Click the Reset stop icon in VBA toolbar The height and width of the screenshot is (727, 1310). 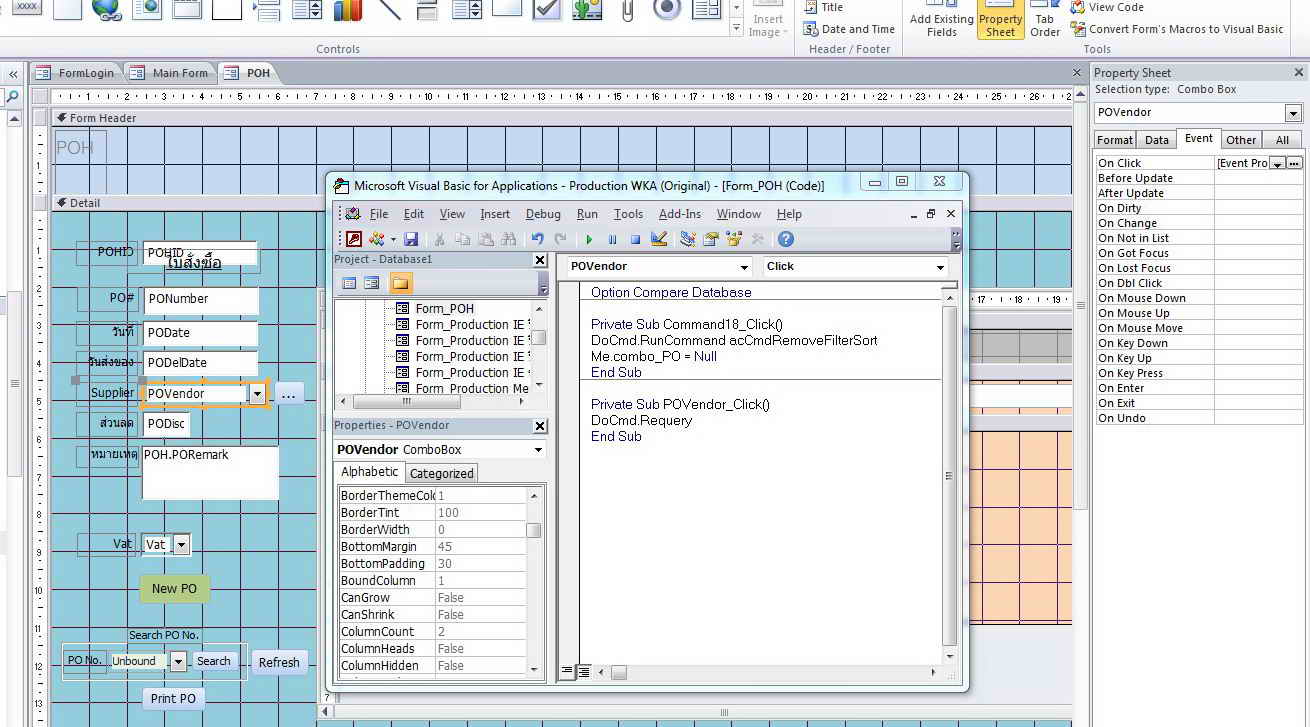click(x=635, y=239)
